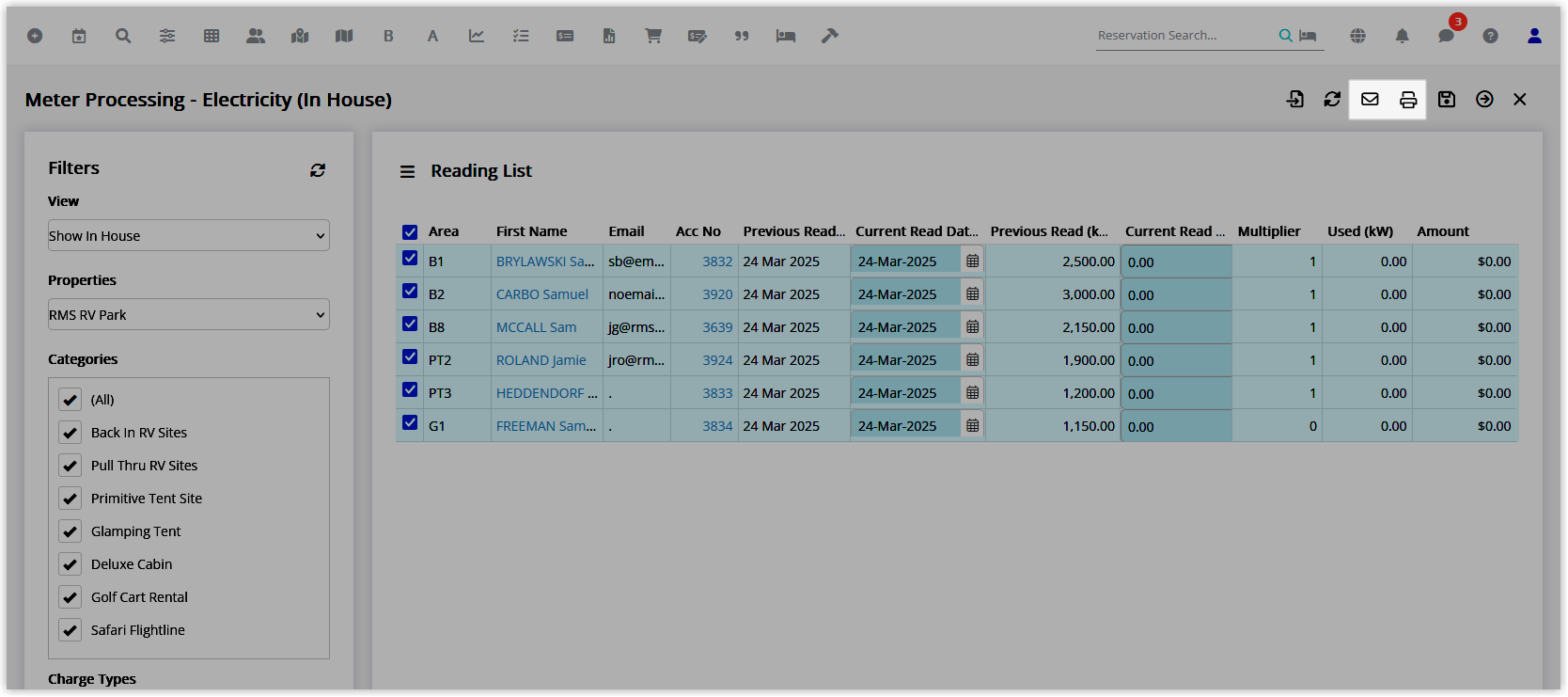Screen dimensions: 1568x697
Task: Click the bed icon beside reservation search
Action: click(1308, 36)
